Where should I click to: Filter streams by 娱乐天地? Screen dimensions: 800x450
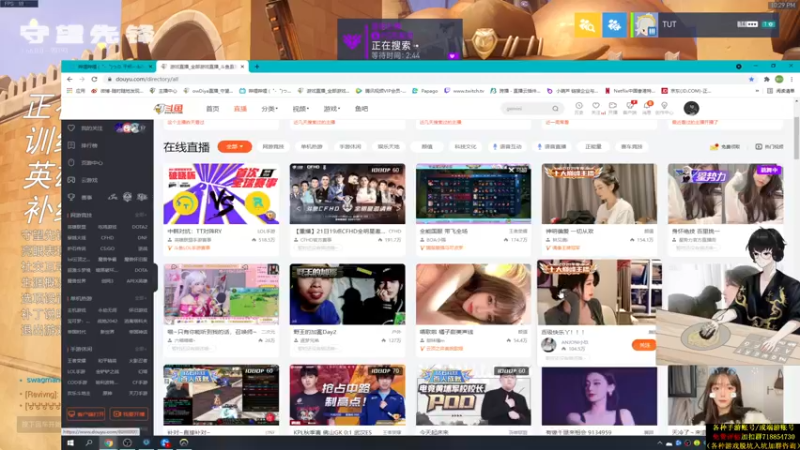(388, 146)
